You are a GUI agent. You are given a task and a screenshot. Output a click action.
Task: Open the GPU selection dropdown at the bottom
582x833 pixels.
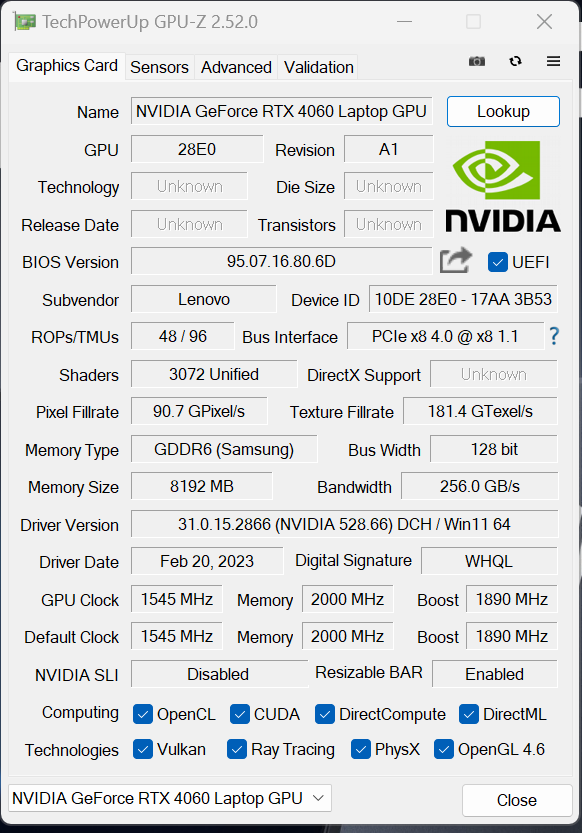click(170, 798)
